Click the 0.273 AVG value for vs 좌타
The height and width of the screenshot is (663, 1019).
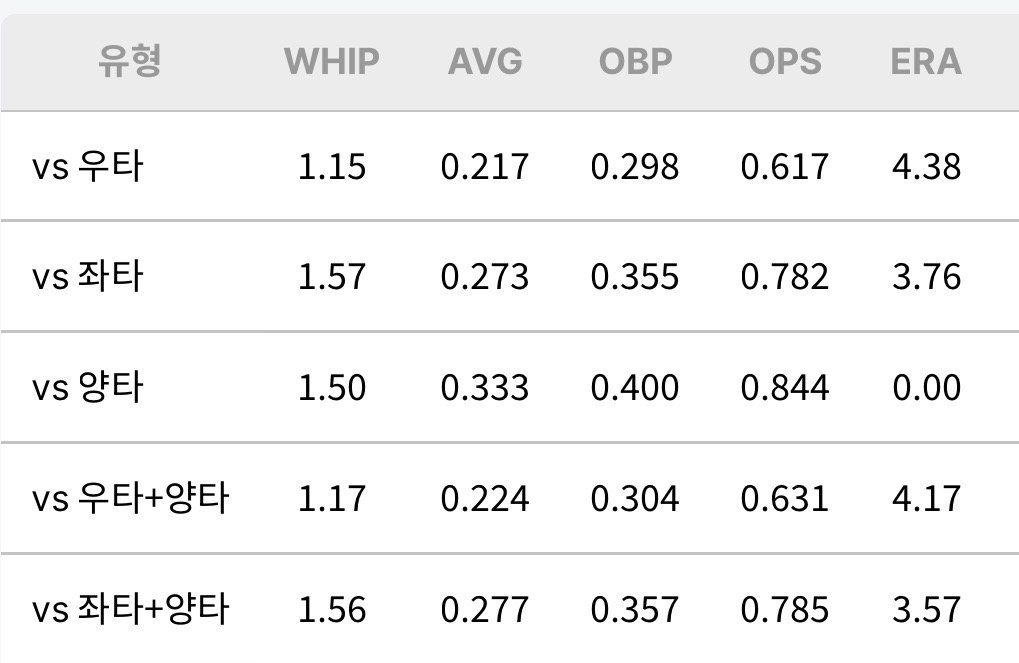pos(485,277)
